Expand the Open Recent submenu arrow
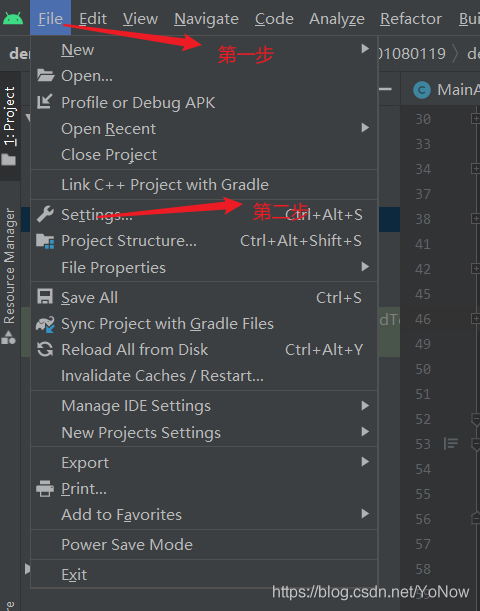480x611 pixels. [x=365, y=128]
